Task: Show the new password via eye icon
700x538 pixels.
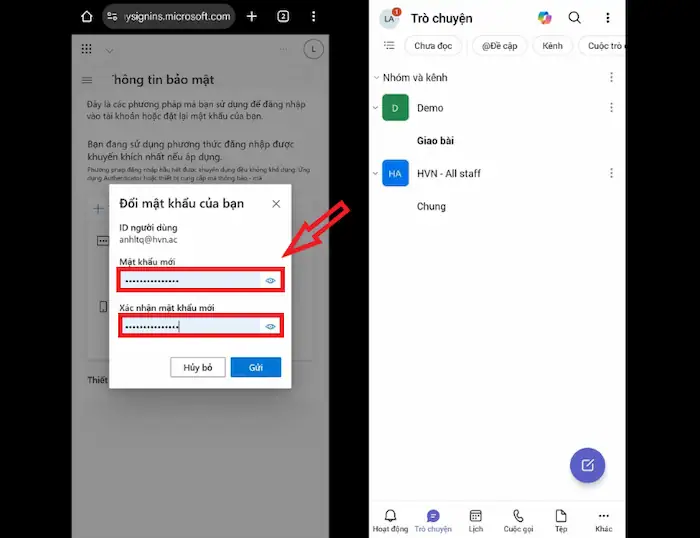Action: click(x=270, y=281)
